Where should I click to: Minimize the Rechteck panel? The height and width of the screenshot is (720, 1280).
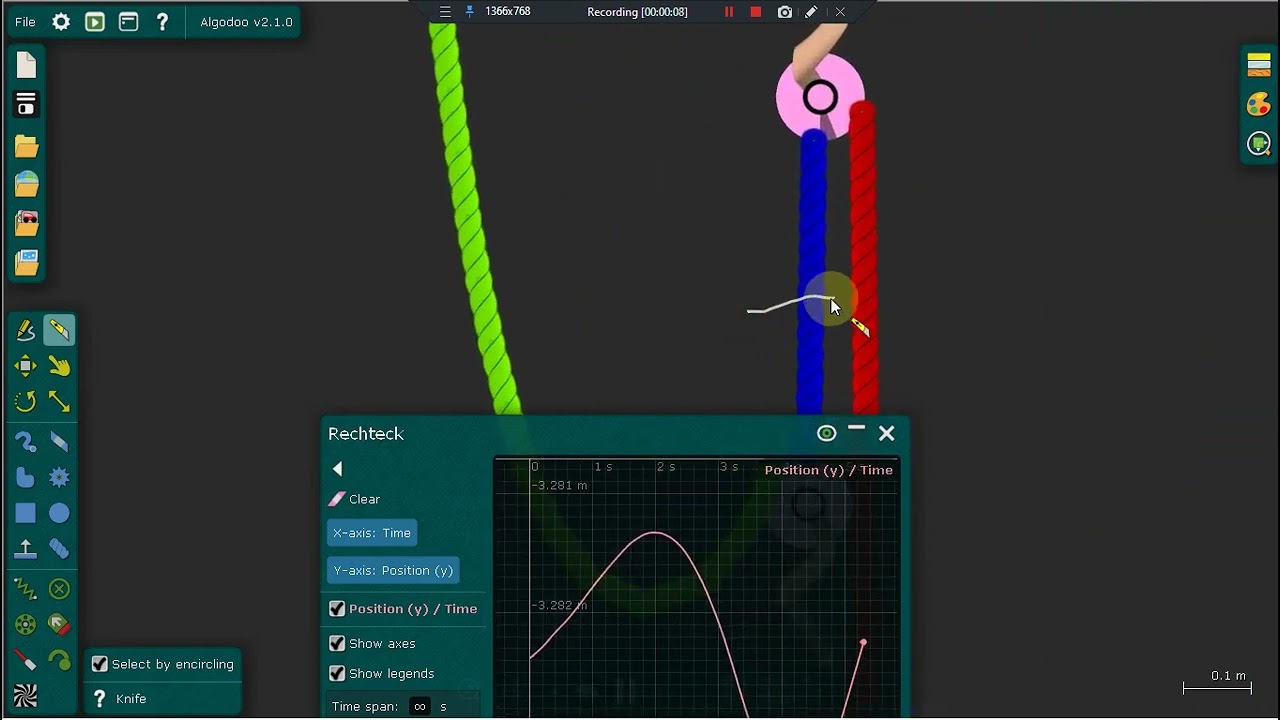(856, 430)
